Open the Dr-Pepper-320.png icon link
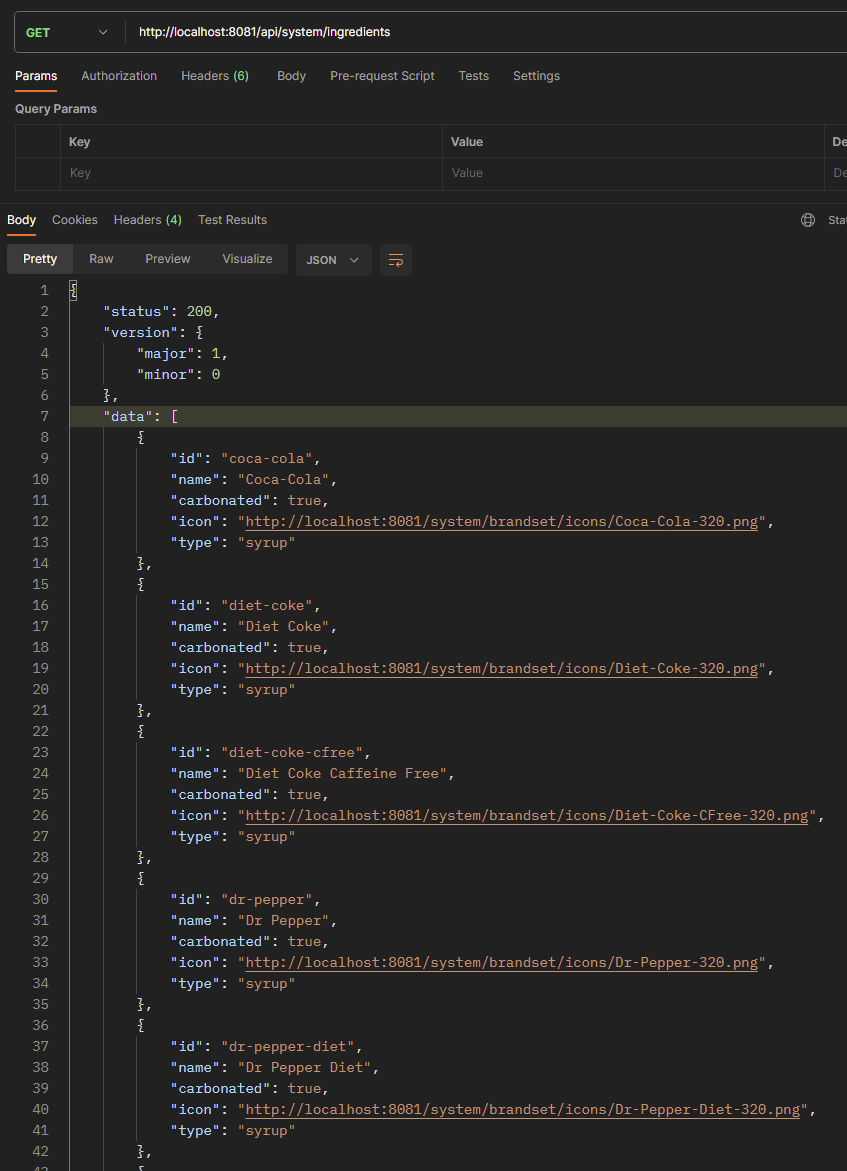This screenshot has height=1171, width=847. pyautogui.click(x=502, y=963)
